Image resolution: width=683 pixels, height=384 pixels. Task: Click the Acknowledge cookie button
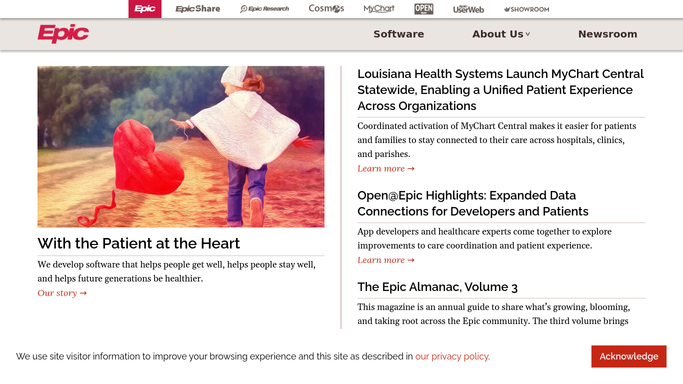[x=629, y=357]
